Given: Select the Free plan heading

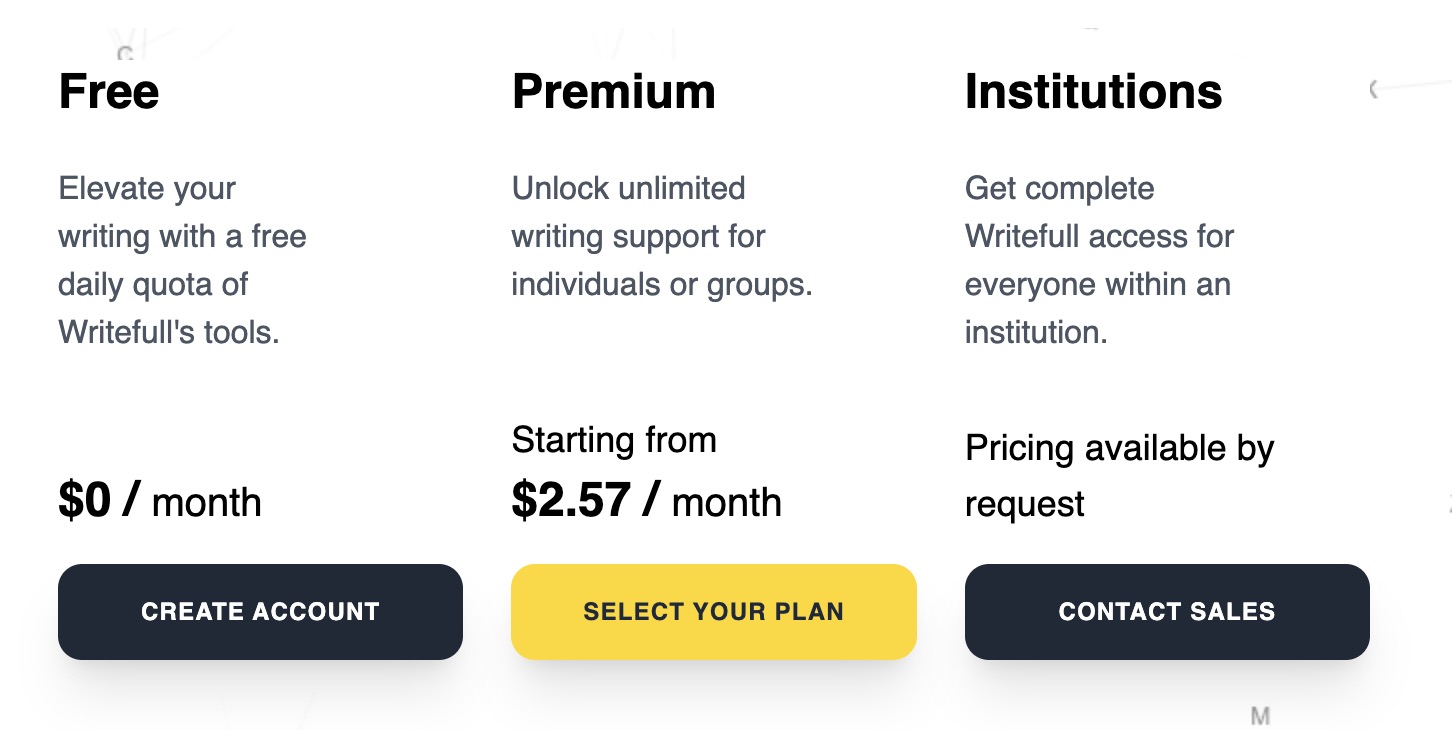Looking at the screenshot, I should 109,91.
